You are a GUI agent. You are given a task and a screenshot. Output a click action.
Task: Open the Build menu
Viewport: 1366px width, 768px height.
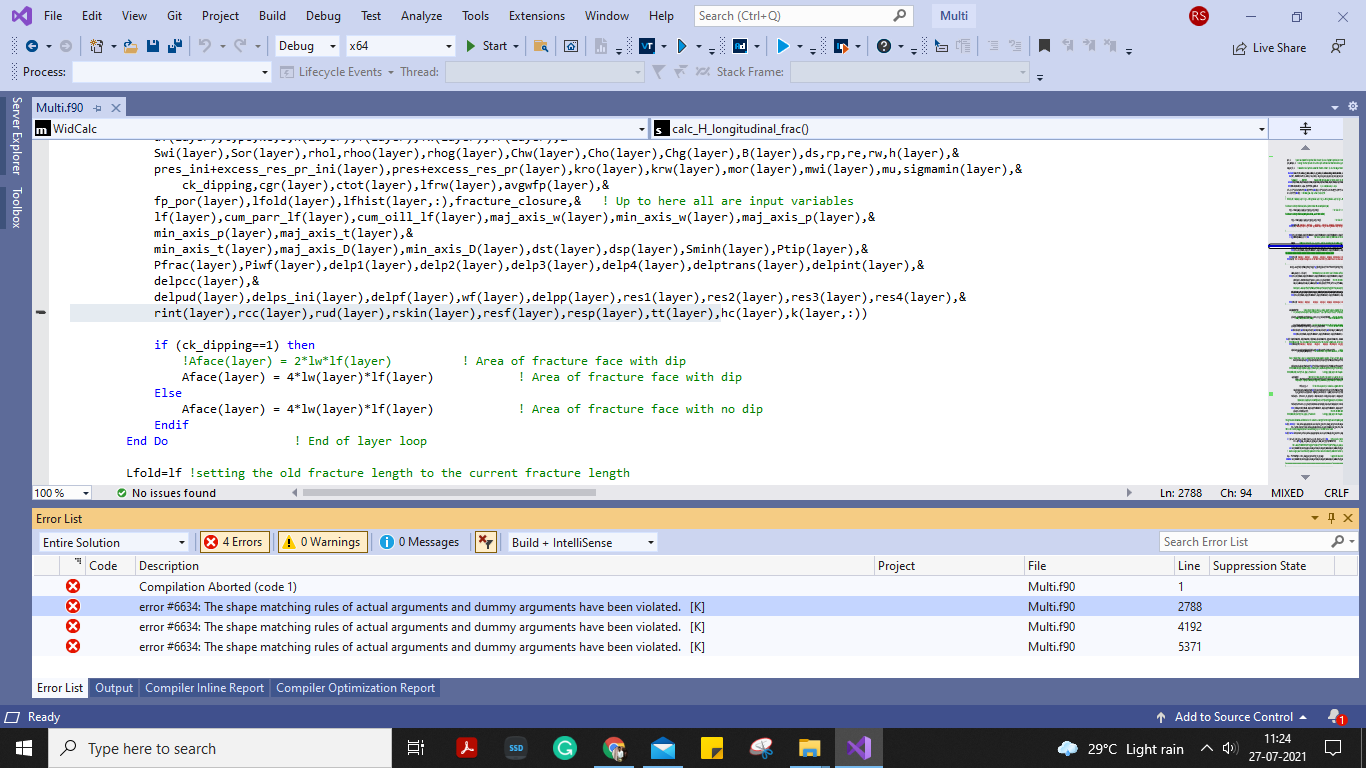tap(272, 16)
